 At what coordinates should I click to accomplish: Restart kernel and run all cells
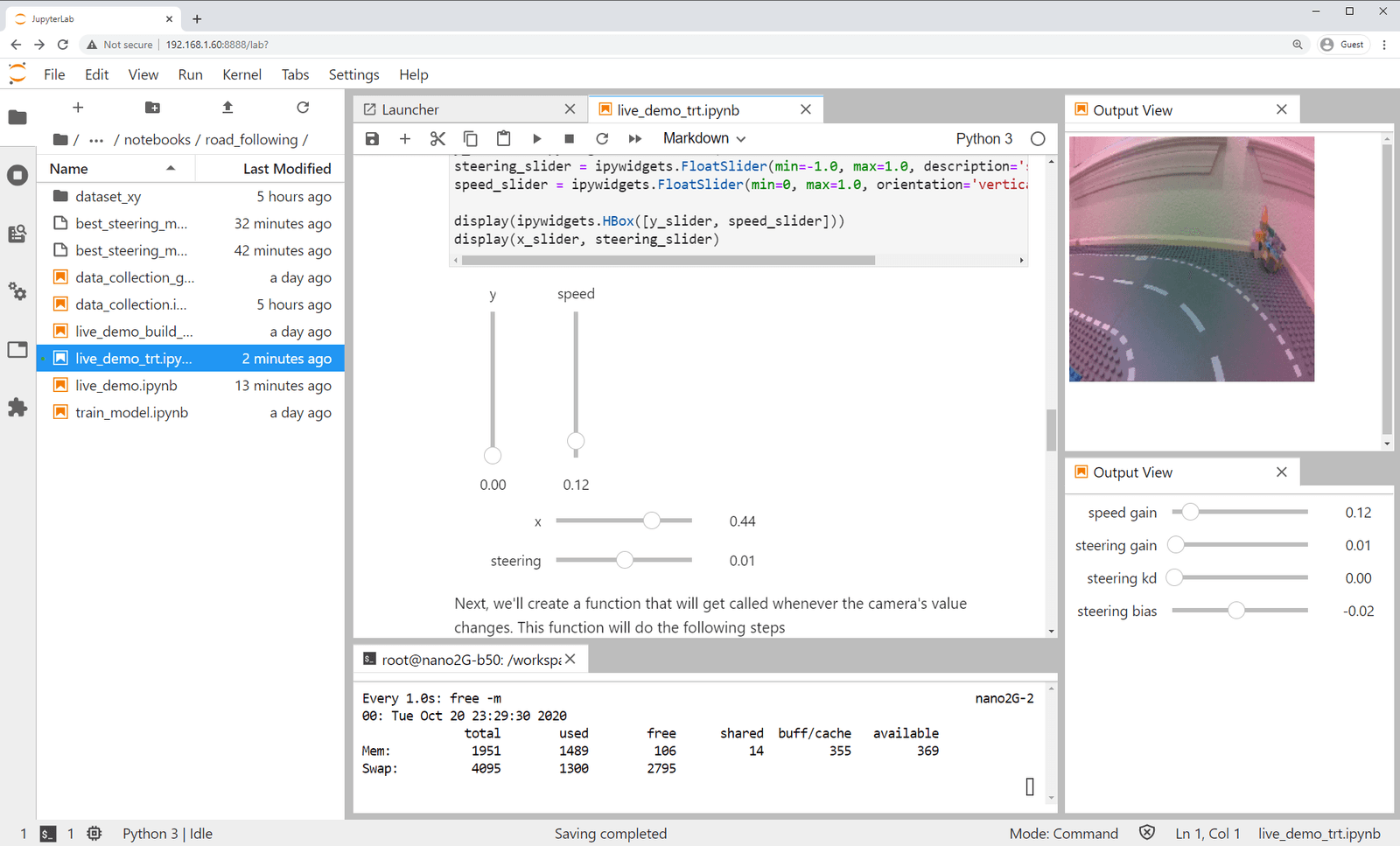click(635, 138)
